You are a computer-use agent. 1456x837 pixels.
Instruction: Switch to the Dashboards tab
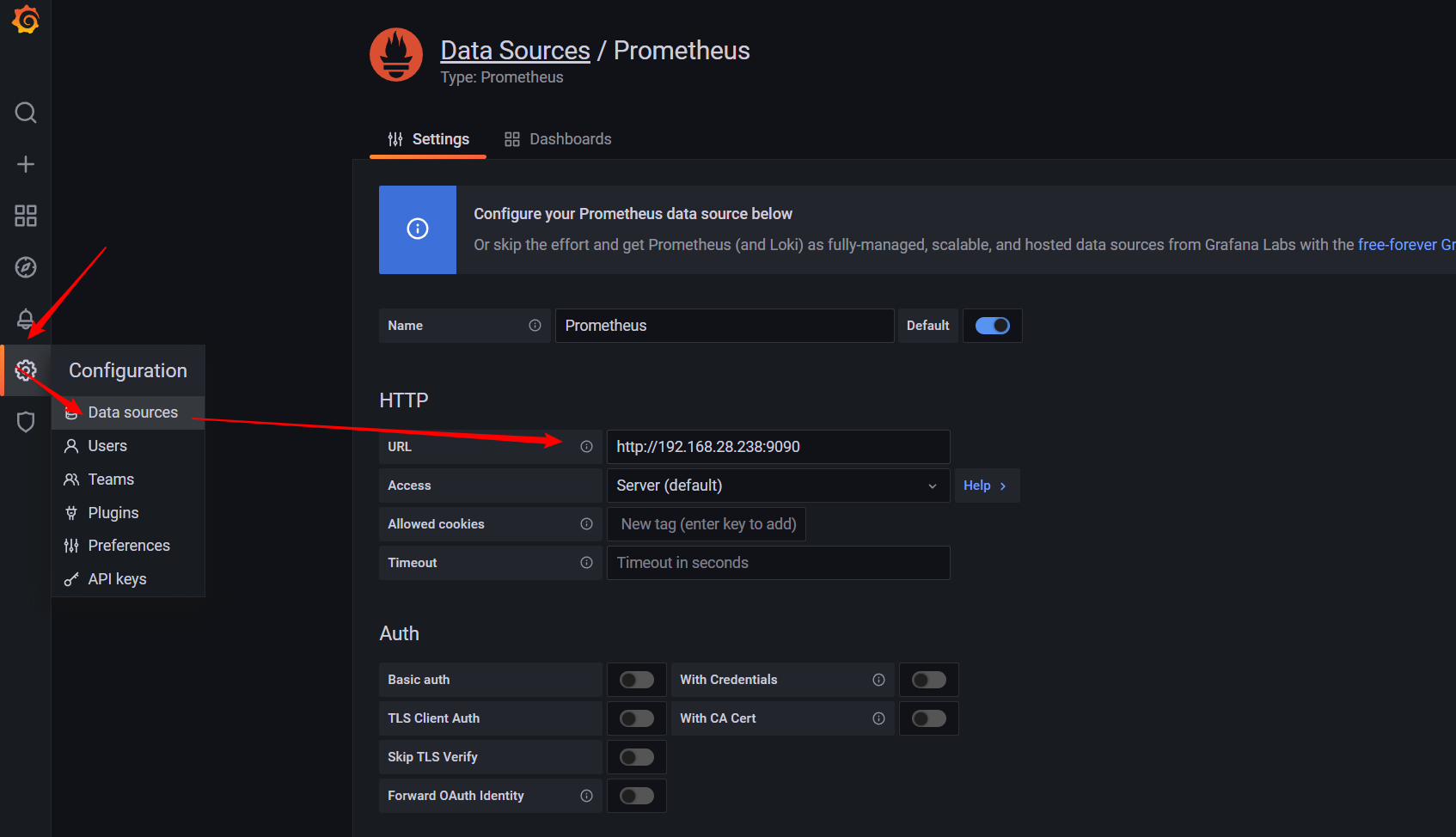coord(558,139)
